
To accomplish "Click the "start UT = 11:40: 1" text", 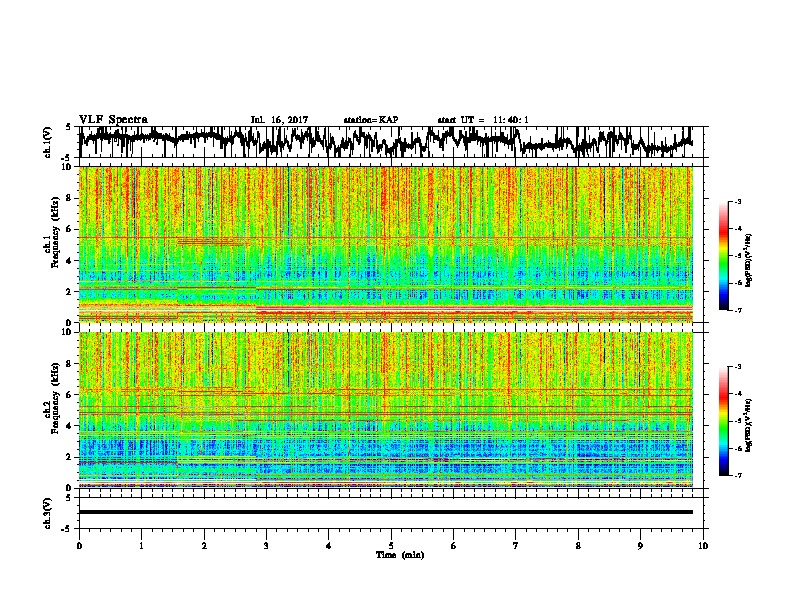I will pos(483,120).
